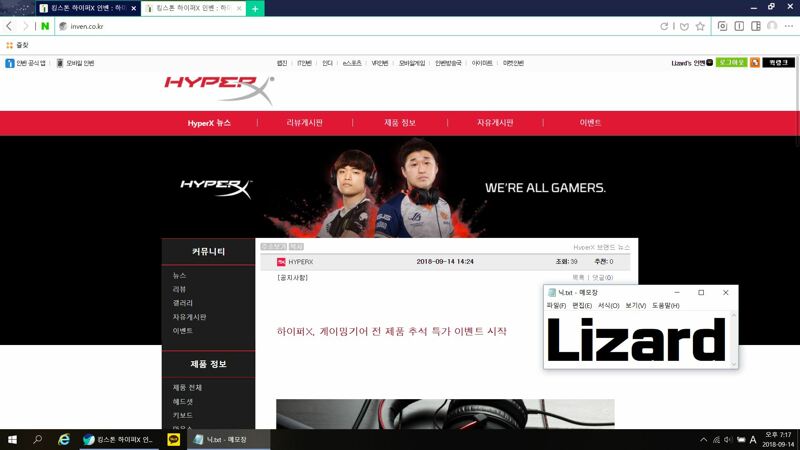Open the 리뷰게시판 nav tab
Screen dimensions: 800x450
pyautogui.click(x=305, y=123)
